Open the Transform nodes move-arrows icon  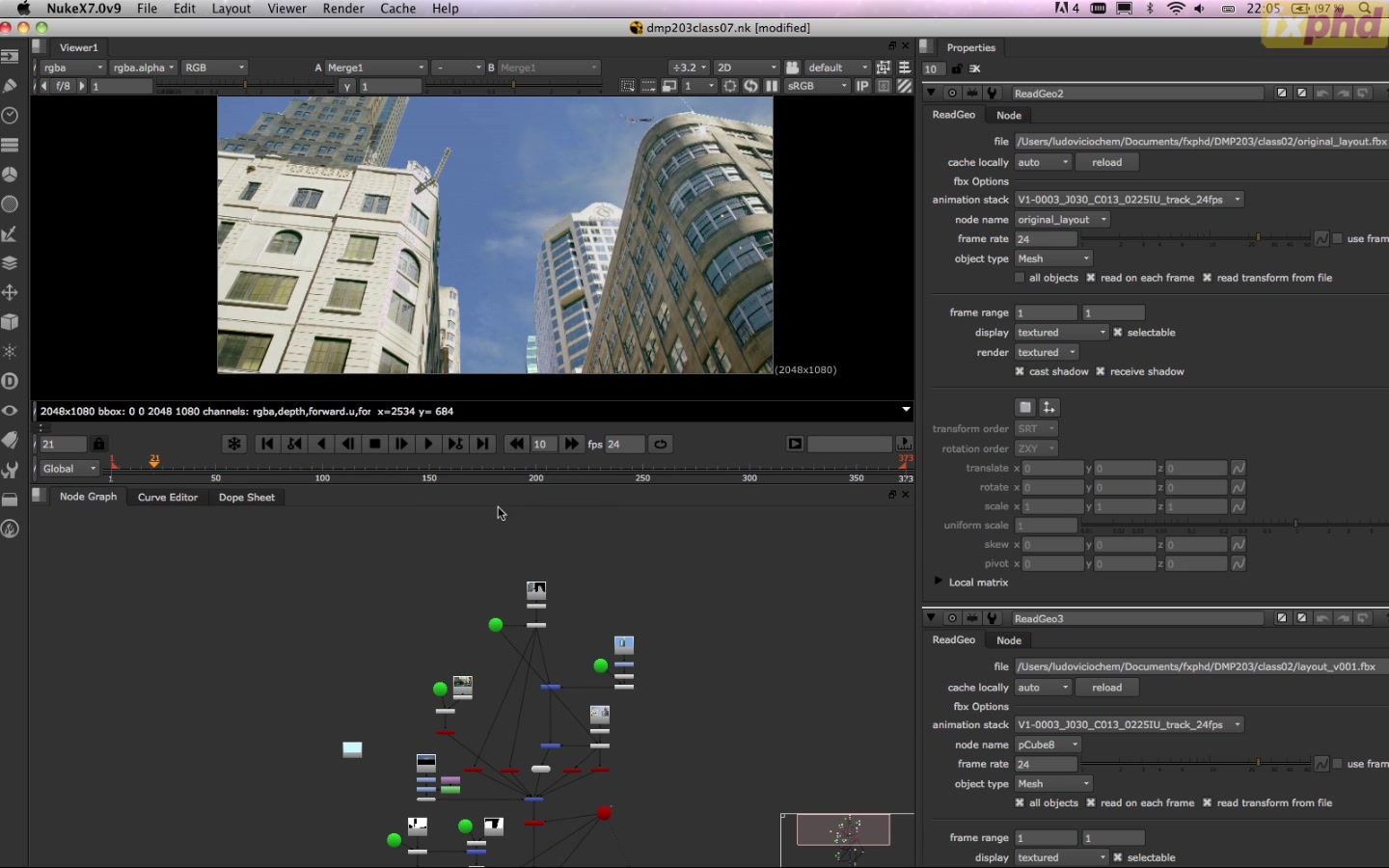11,292
